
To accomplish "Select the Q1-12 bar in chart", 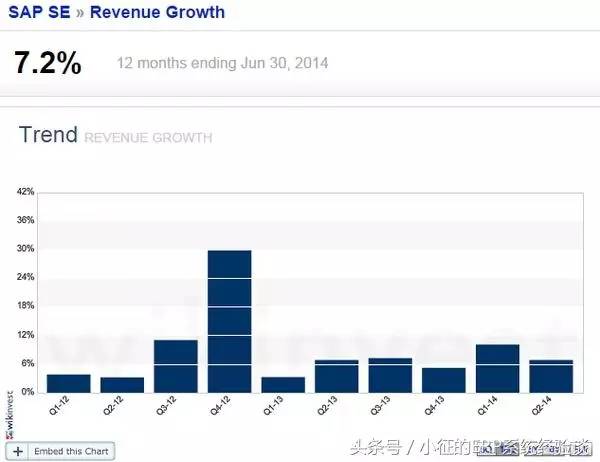I will coord(68,383).
